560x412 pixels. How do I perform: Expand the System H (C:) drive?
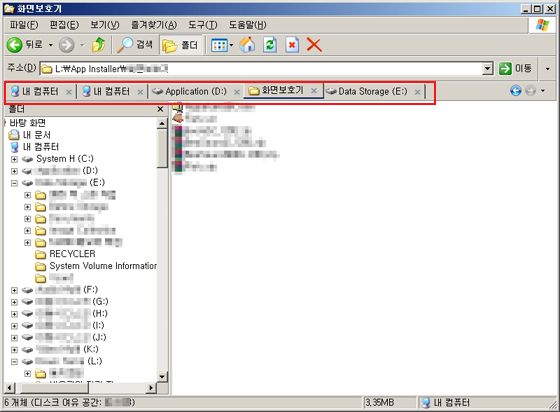click(14, 159)
